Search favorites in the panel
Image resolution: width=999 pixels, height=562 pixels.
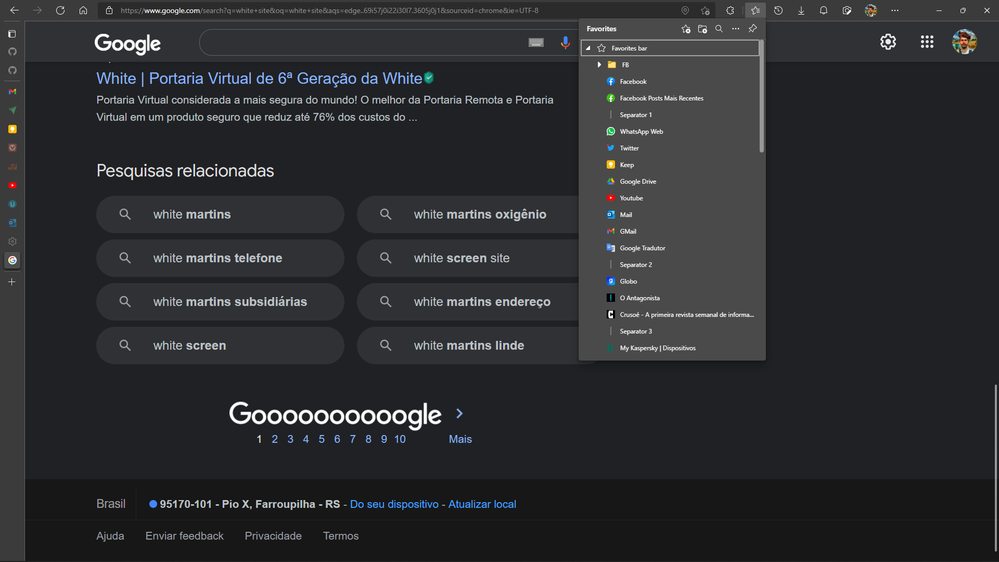pos(719,29)
